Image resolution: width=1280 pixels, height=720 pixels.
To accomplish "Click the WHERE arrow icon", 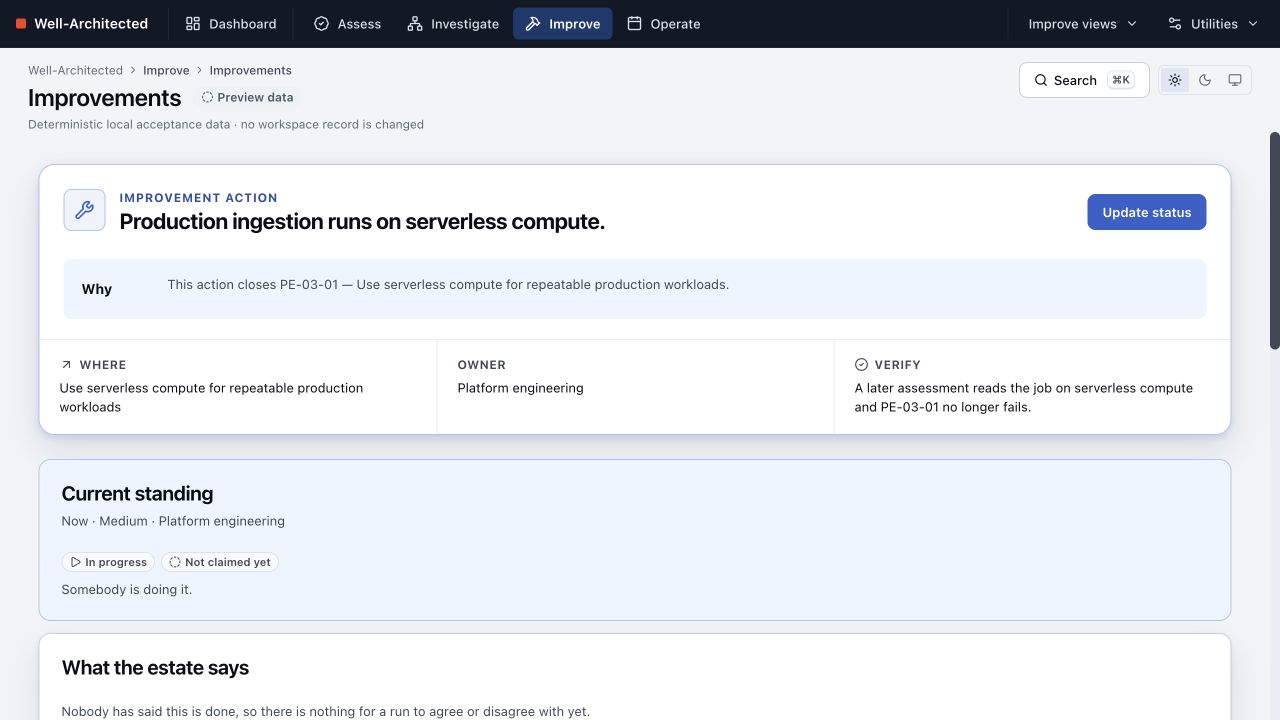I will click(x=66, y=365).
